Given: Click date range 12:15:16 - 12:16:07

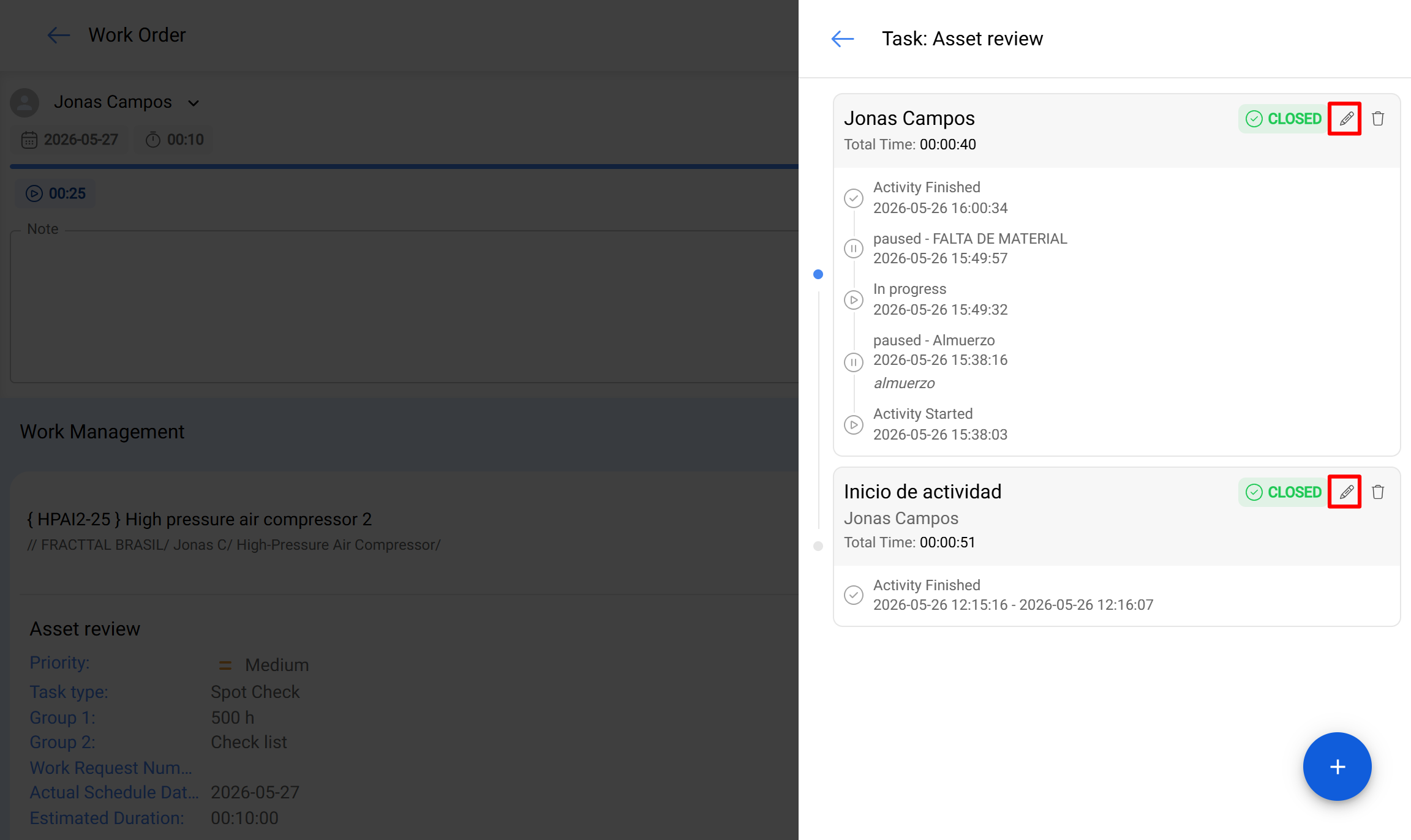Looking at the screenshot, I should (1014, 605).
